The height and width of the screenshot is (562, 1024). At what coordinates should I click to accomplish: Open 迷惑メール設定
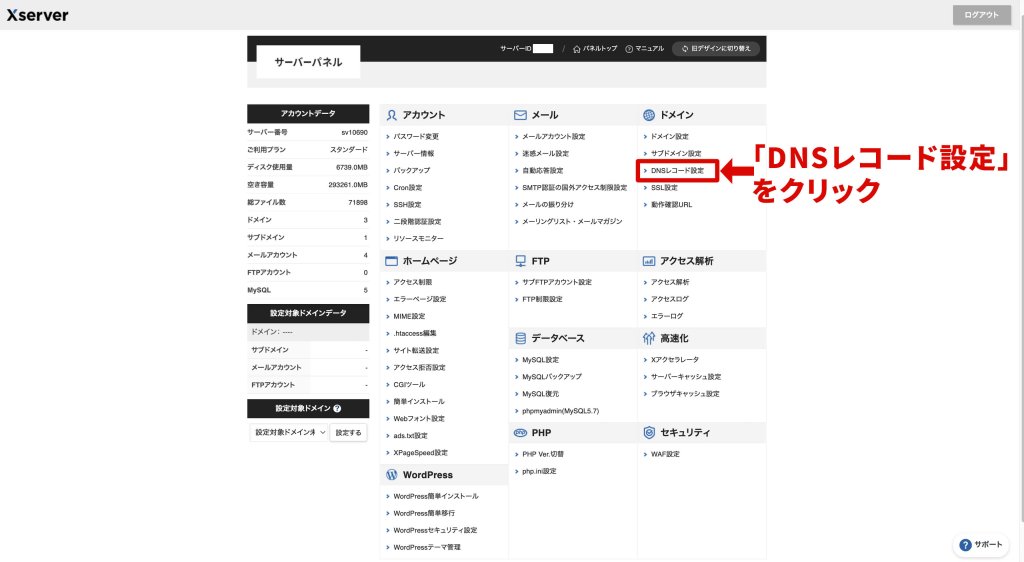(545, 153)
